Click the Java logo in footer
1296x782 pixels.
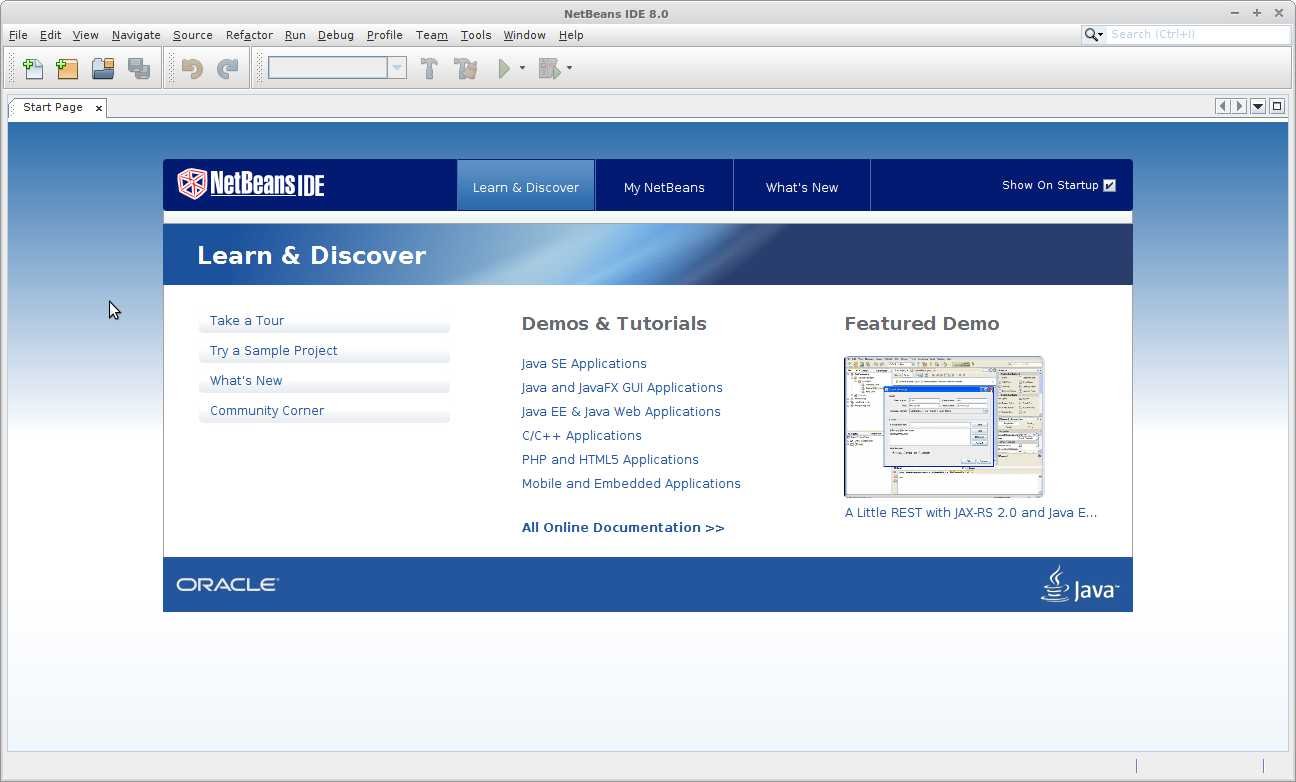[x=1079, y=584]
